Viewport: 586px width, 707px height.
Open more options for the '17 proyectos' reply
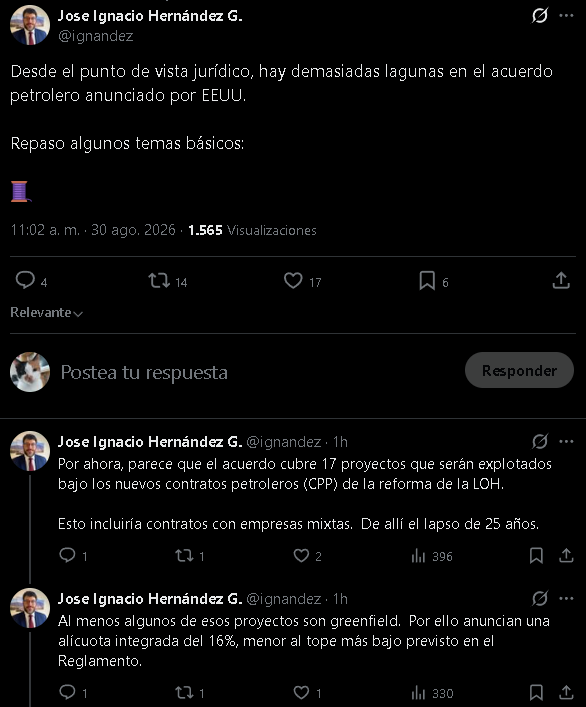566,441
